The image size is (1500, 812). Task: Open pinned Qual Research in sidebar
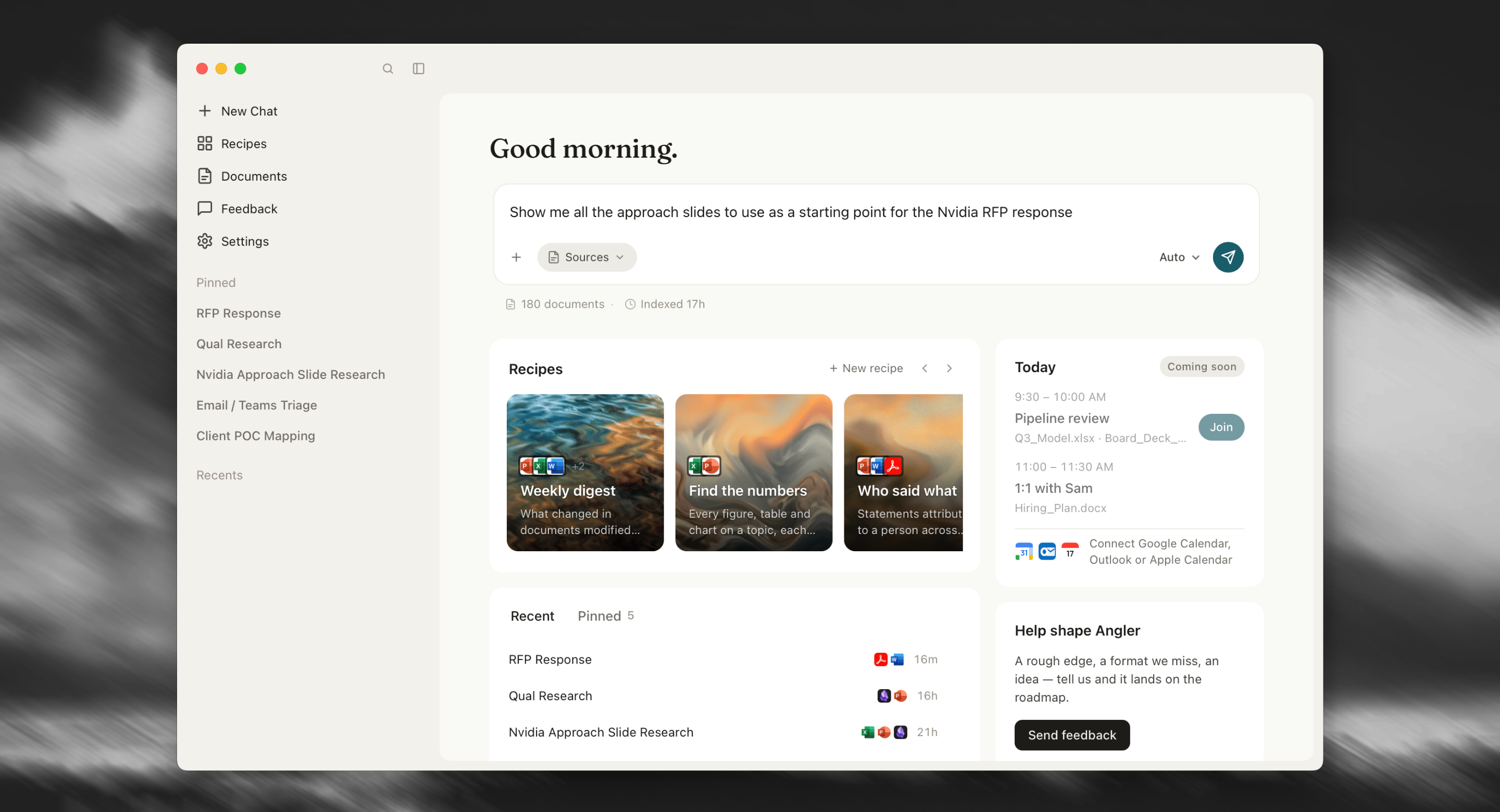click(x=239, y=344)
